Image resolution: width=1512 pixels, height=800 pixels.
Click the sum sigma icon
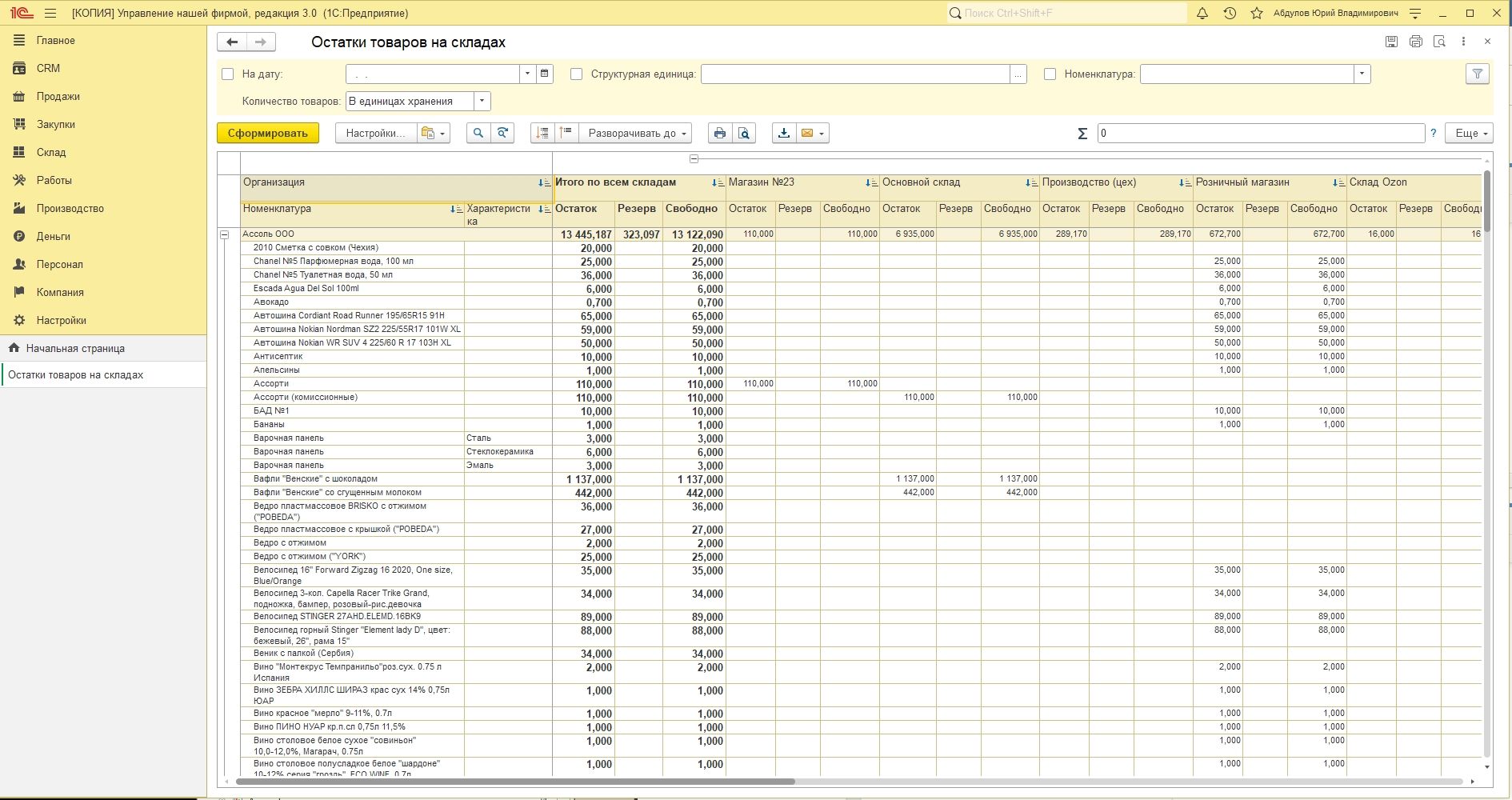point(1082,134)
